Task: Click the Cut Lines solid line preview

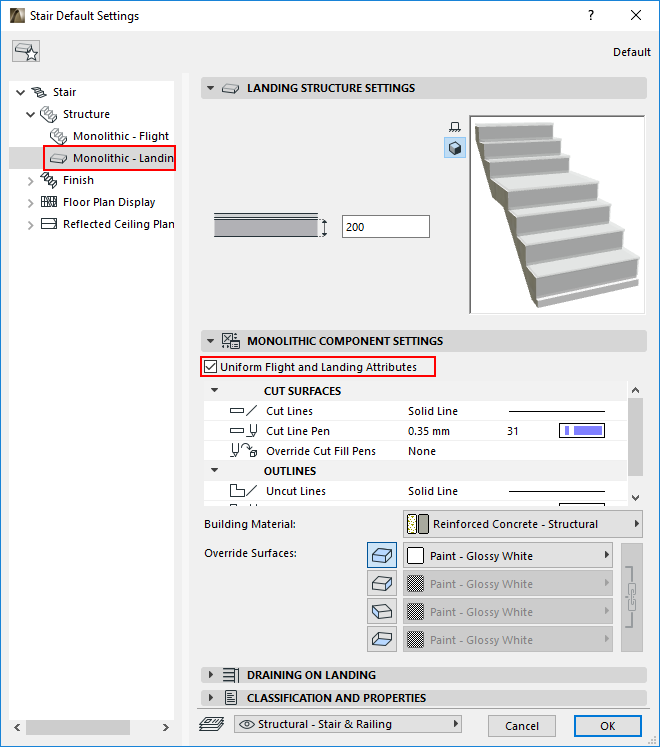Action: coord(557,411)
